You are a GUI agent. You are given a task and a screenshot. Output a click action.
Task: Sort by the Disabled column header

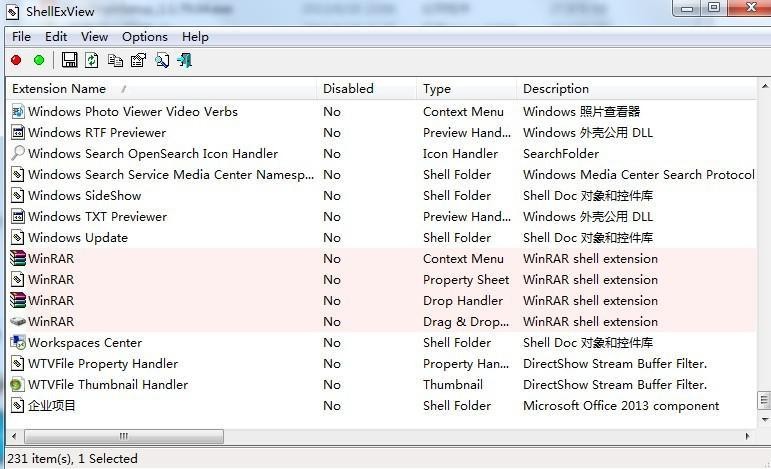tap(347, 89)
